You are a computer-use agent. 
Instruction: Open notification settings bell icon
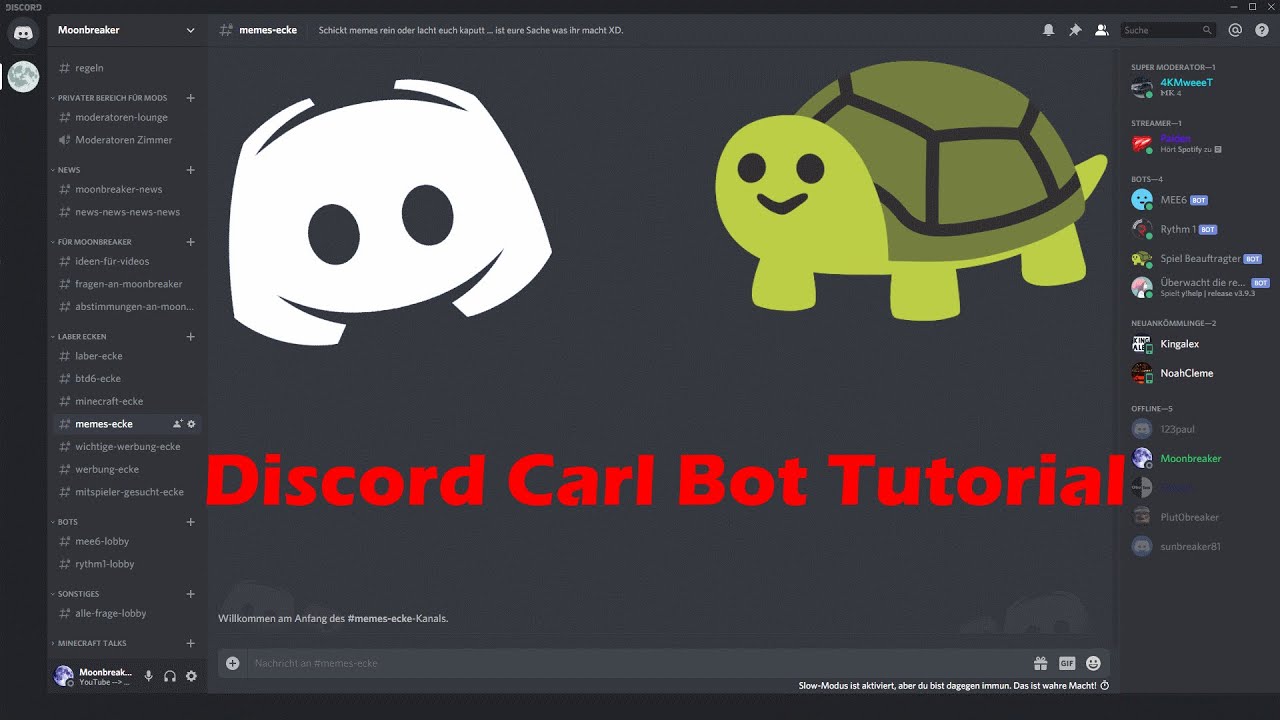pyautogui.click(x=1048, y=30)
